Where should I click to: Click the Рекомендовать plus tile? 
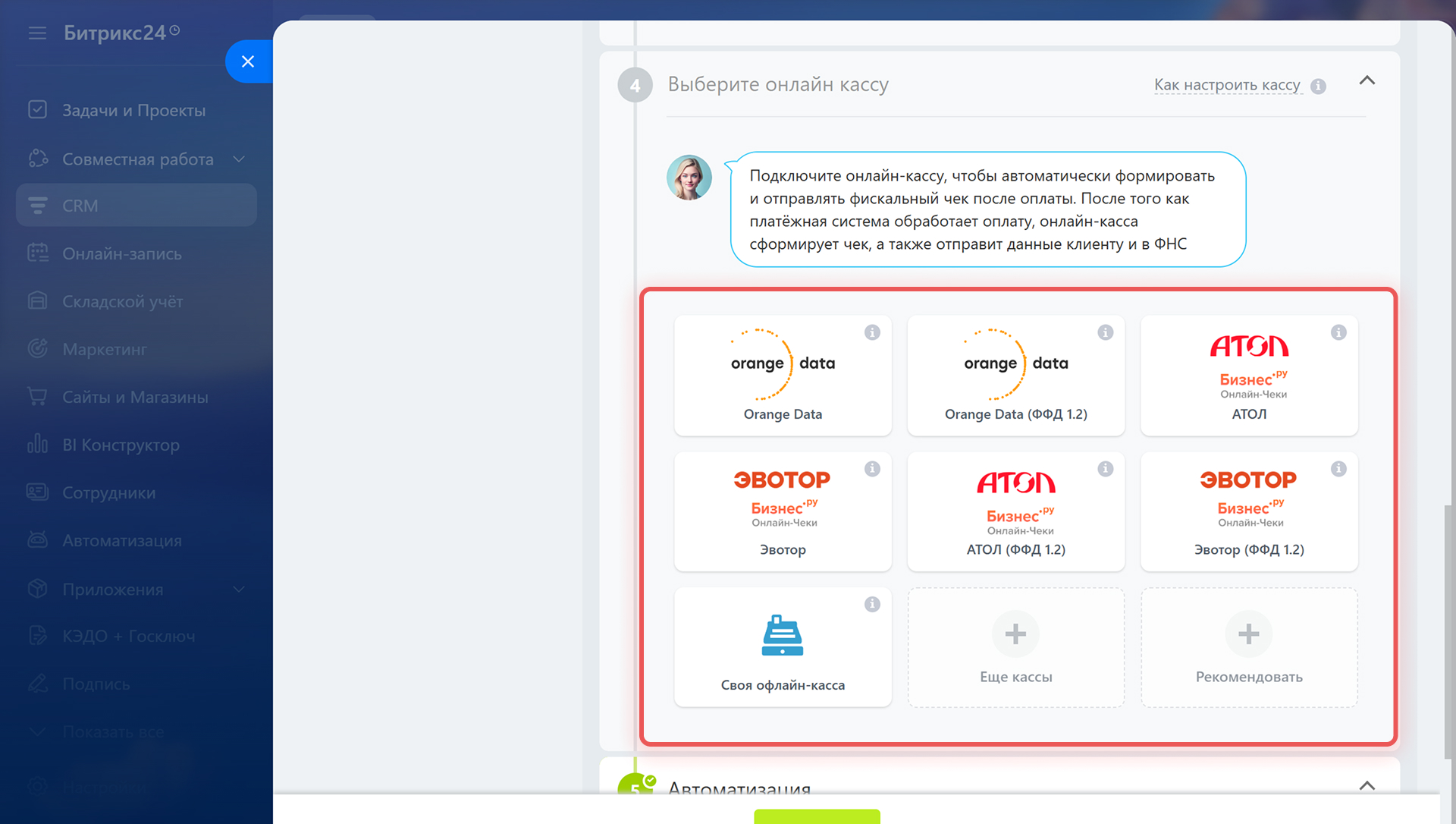(x=1249, y=646)
